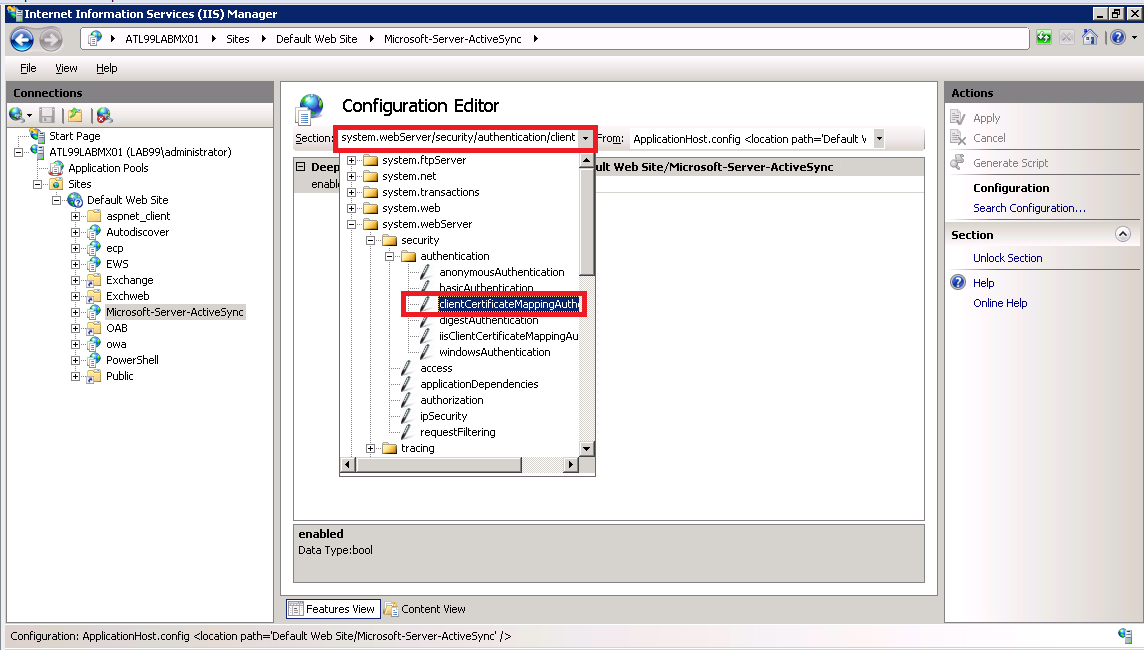Click Sites in address breadcrumb
Image resolution: width=1144 pixels, height=650 pixels.
238,39
